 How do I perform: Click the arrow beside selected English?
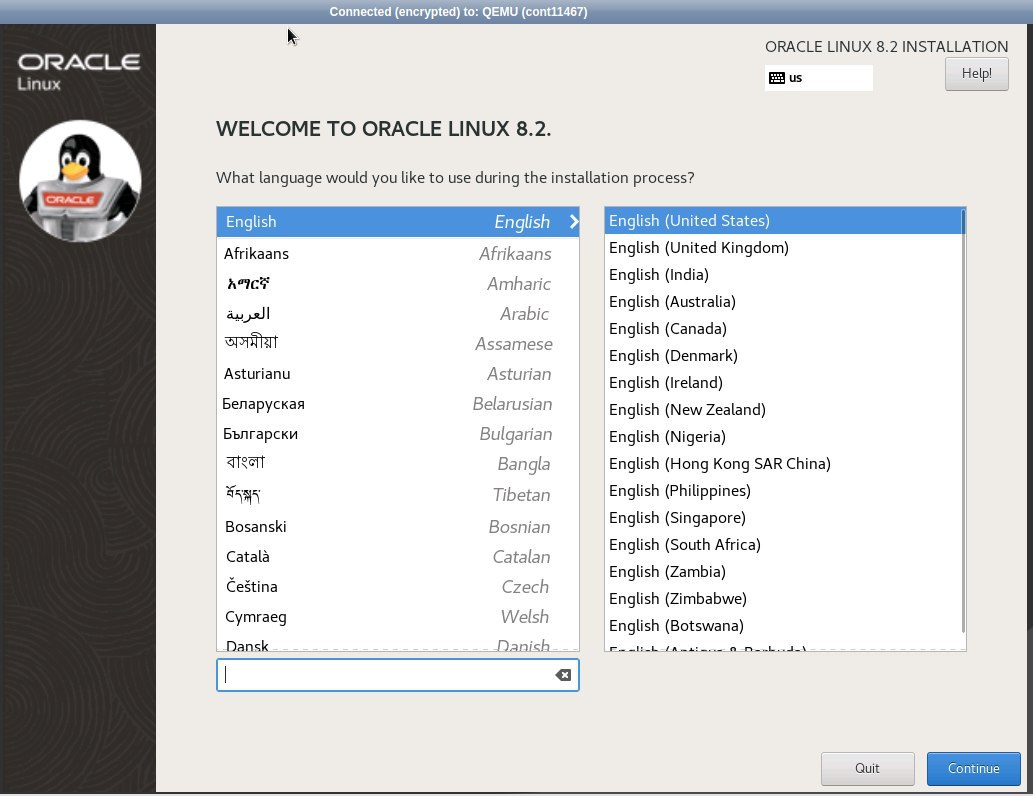(x=574, y=222)
